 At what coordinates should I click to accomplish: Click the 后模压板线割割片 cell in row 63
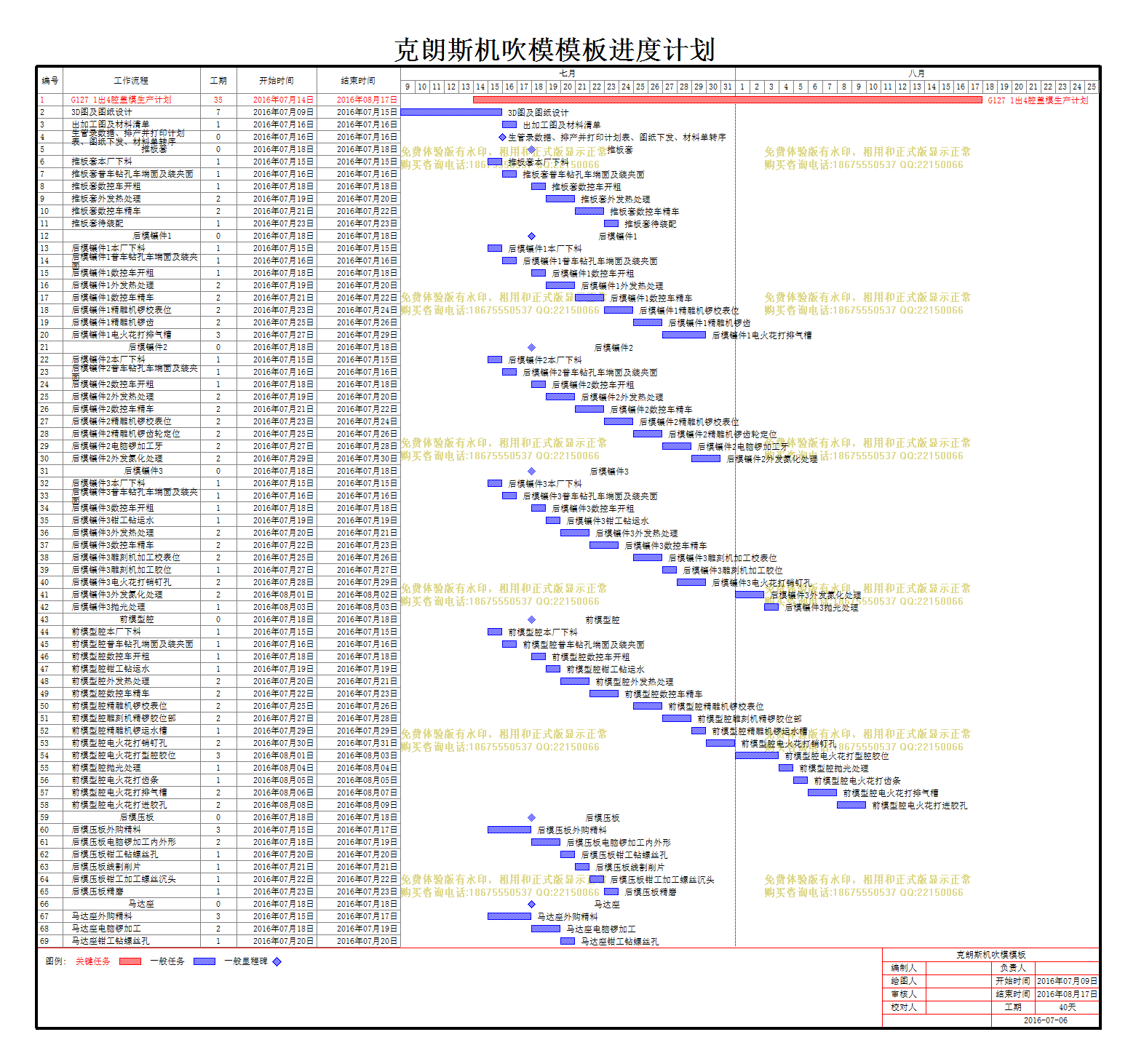[x=131, y=867]
